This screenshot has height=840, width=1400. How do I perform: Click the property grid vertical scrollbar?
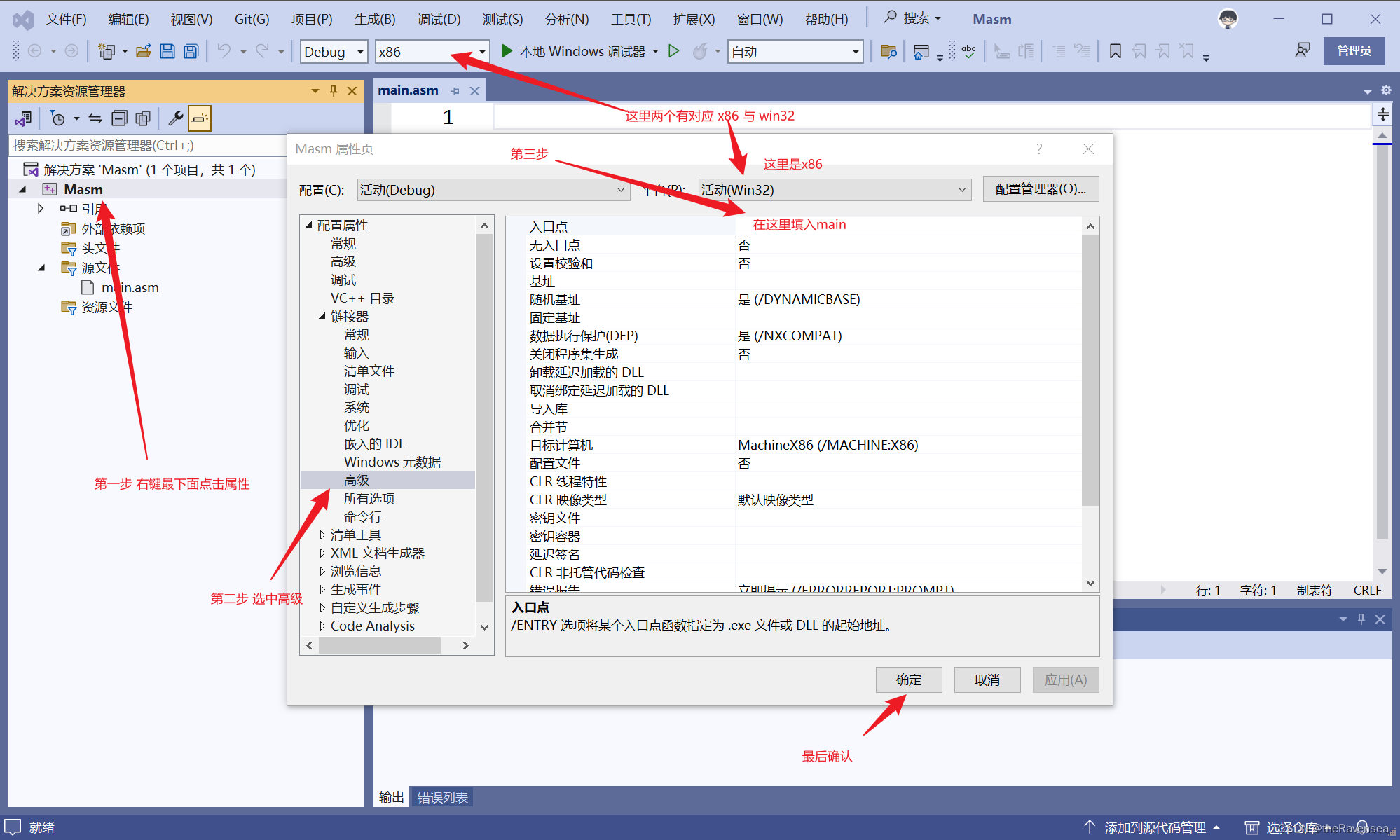pyautogui.click(x=1090, y=369)
